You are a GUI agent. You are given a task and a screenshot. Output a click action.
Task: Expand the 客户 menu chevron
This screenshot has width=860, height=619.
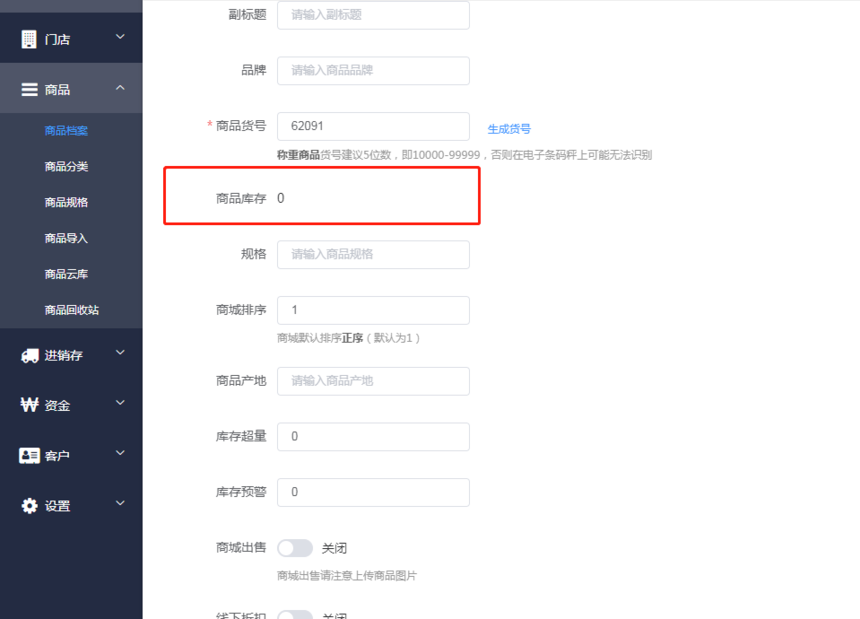(x=120, y=453)
